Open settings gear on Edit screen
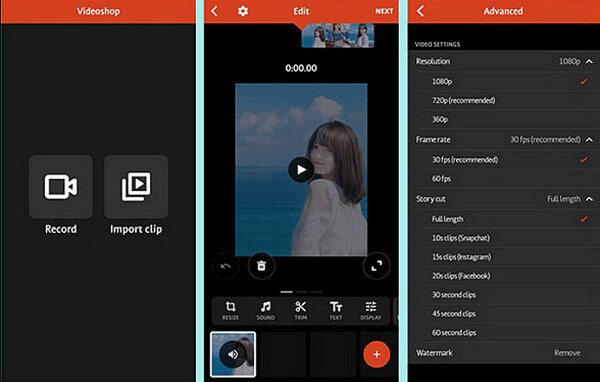Image resolution: width=600 pixels, height=382 pixels. 243,11
